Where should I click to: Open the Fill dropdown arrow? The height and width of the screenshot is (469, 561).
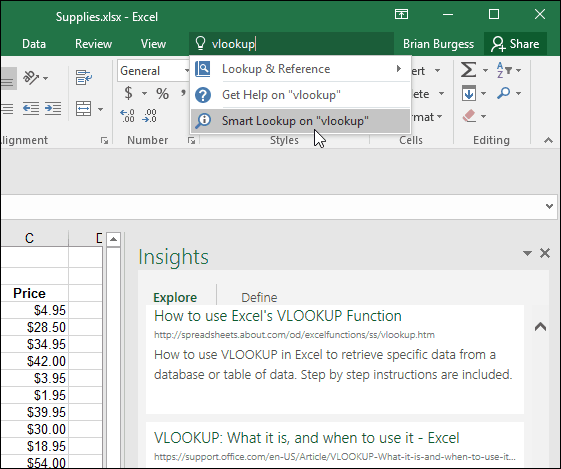click(x=483, y=93)
